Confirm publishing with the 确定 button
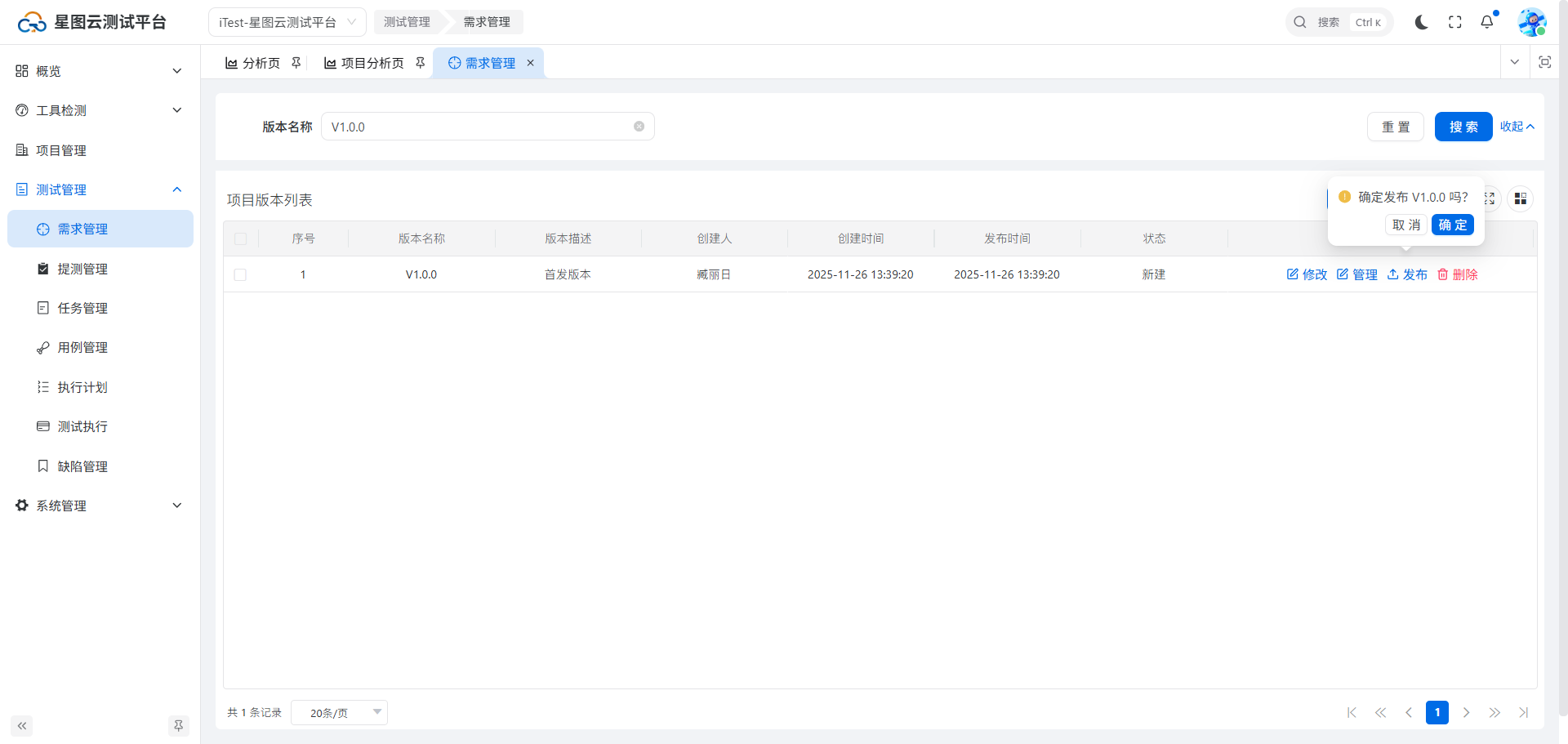The height and width of the screenshot is (744, 1568). (1452, 225)
